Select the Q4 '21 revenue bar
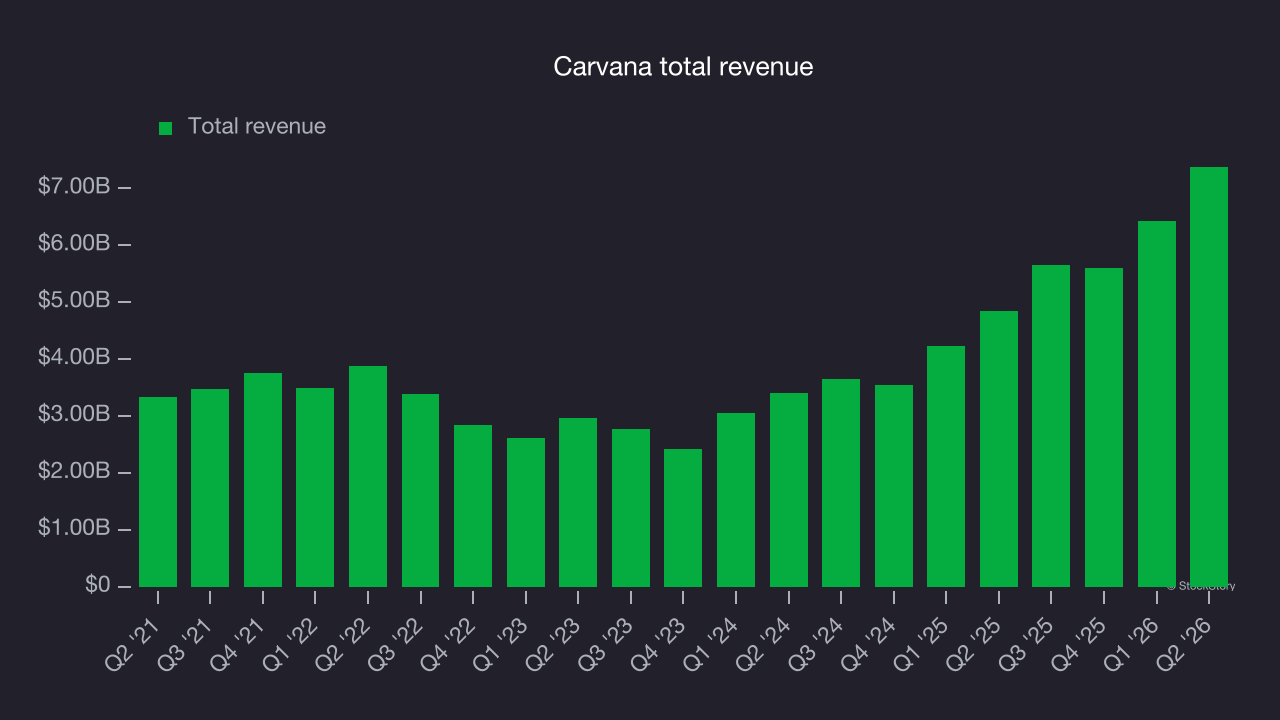The width and height of the screenshot is (1280, 720). (263, 480)
